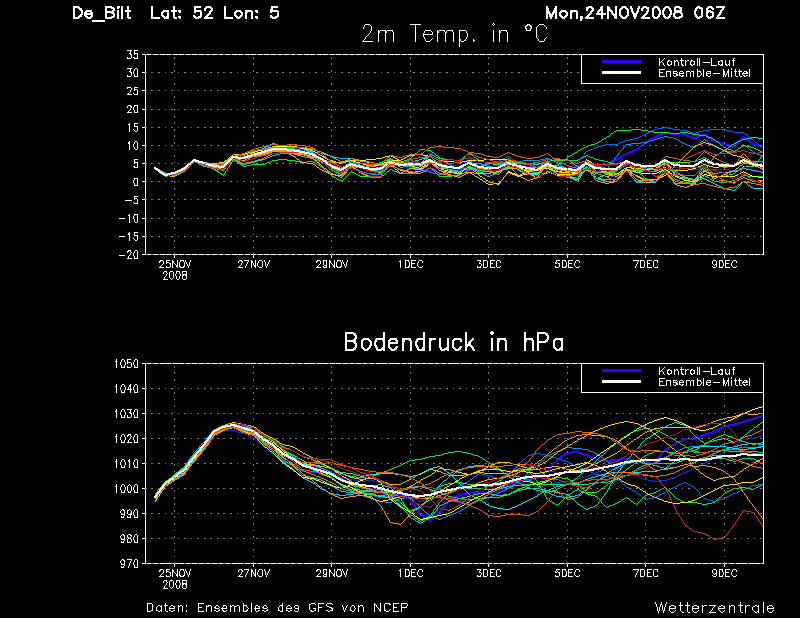
Task: Click white Ensemble-Mittel line sample in Bodendruck legend
Action: (621, 382)
